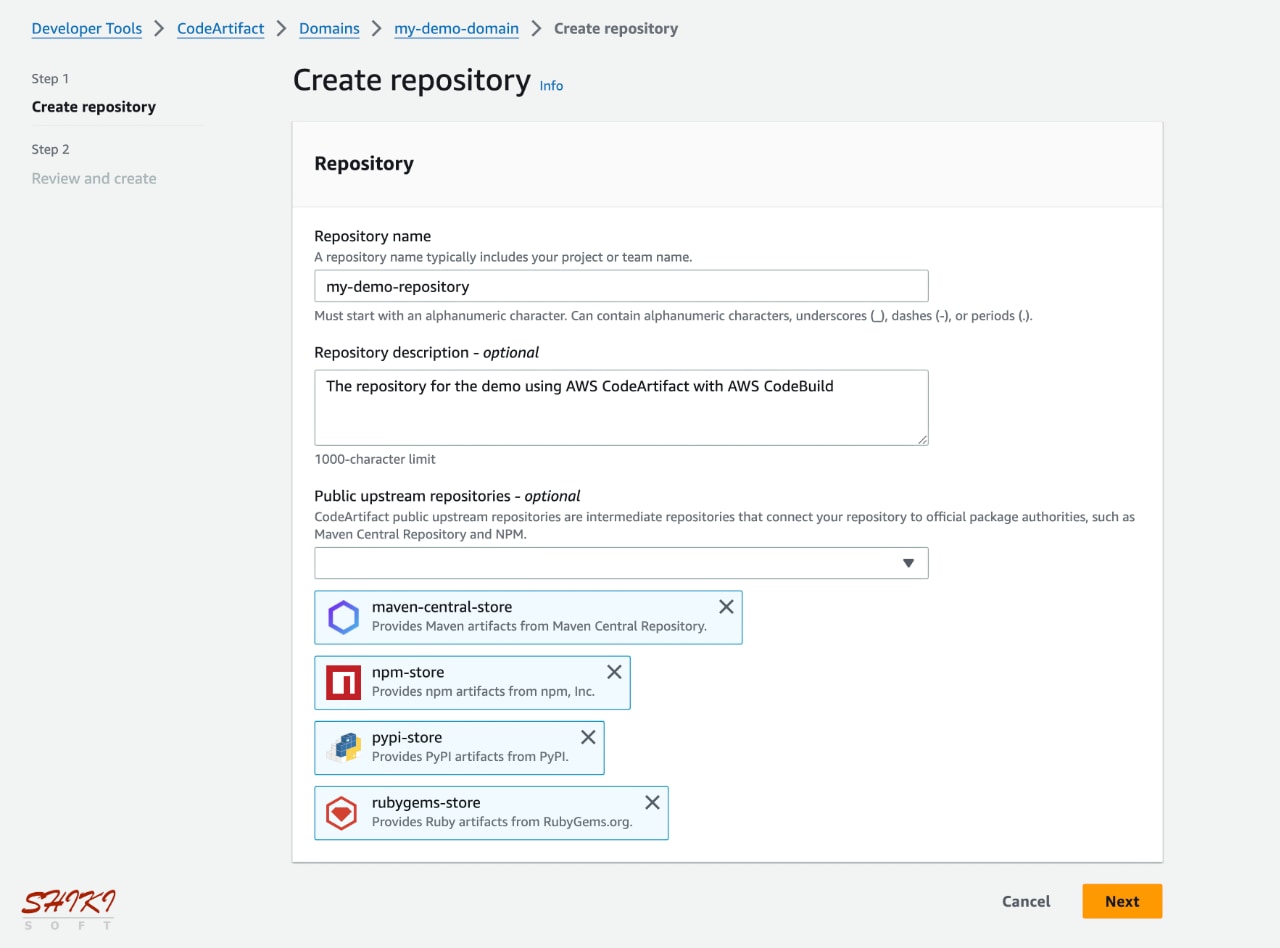Screen dimensions: 1280x948
Task: Remove the npm-store upstream repository
Action: [x=614, y=672]
